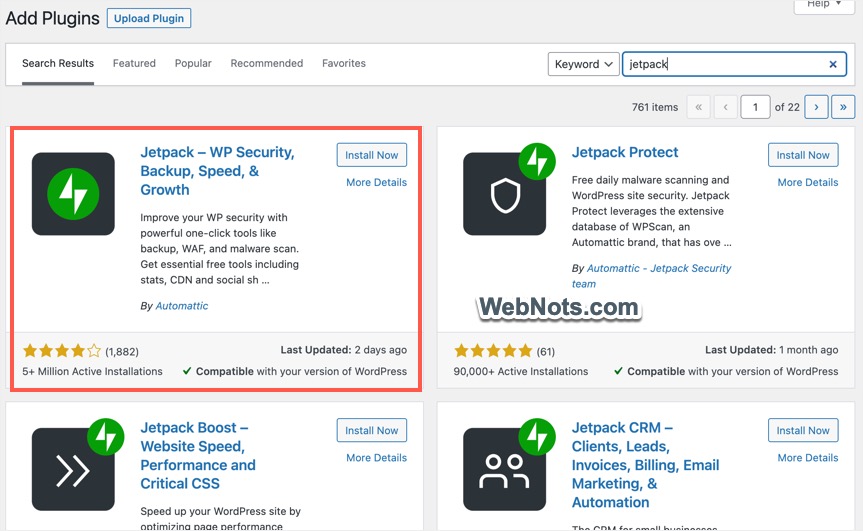This screenshot has height=531, width=863.
Task: Open the Jetpack Boost title link
Action: tap(198, 456)
